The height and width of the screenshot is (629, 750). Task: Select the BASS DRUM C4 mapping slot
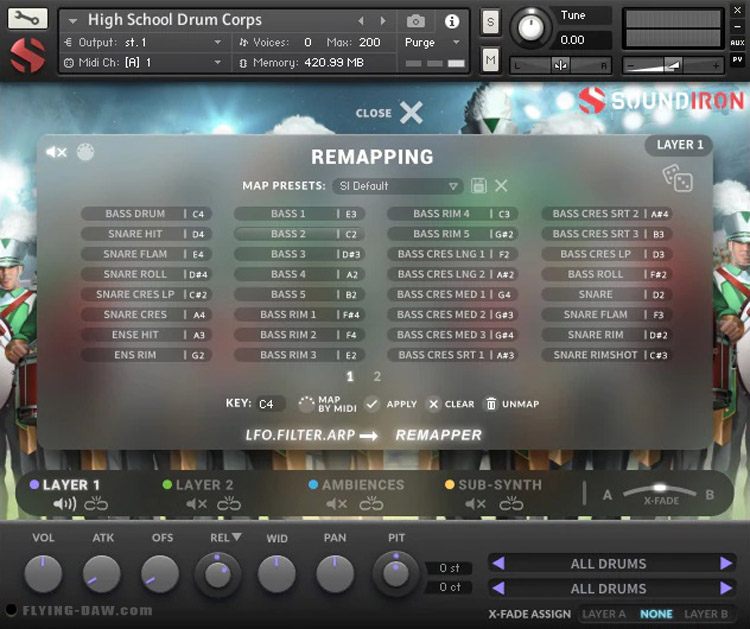[146, 214]
